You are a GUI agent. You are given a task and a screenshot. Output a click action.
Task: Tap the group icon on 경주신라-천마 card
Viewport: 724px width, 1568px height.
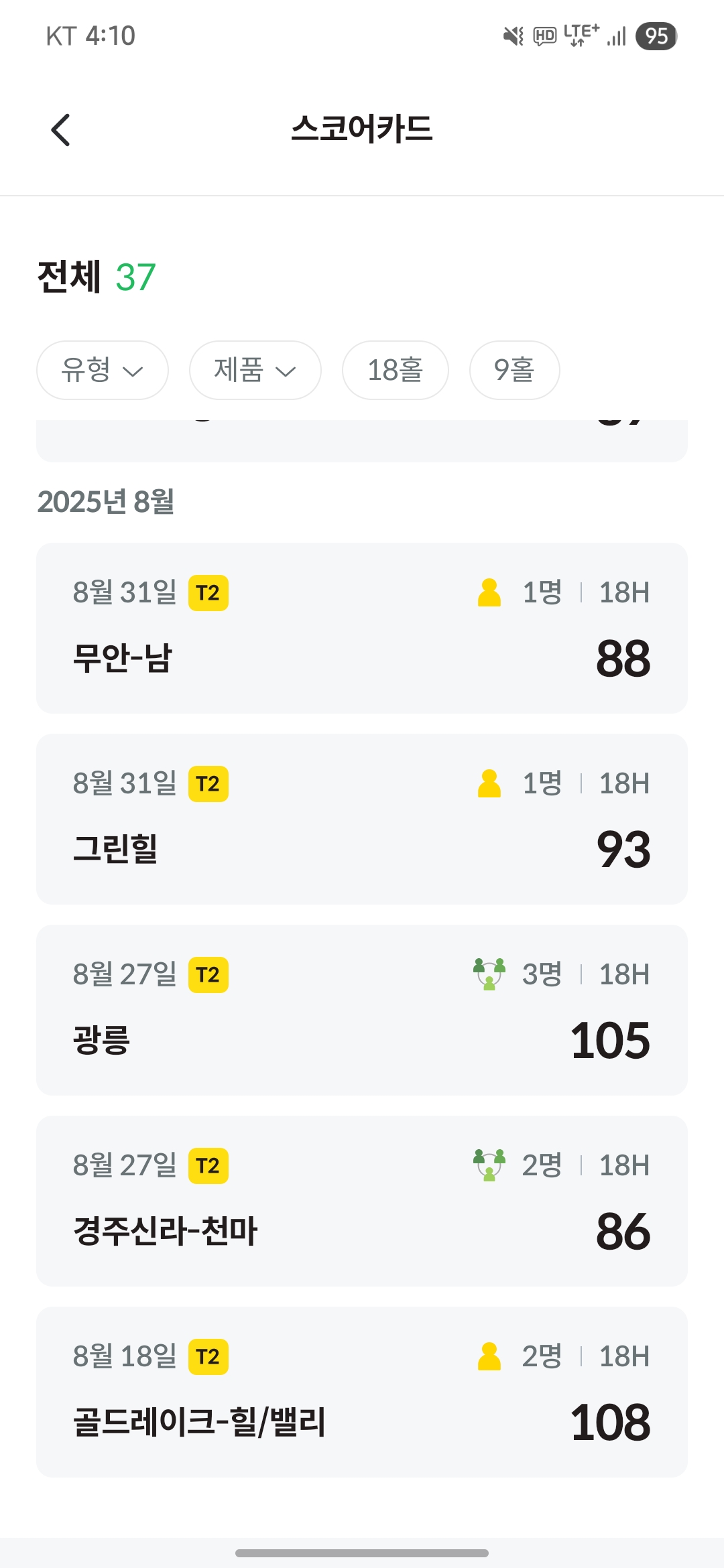coord(489,1165)
